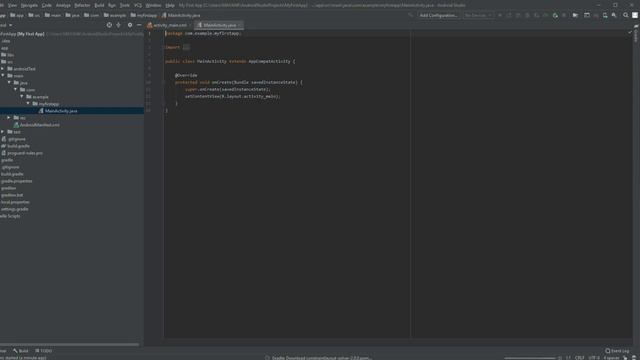Click the main breadcrumb folder

(x=53, y=16)
